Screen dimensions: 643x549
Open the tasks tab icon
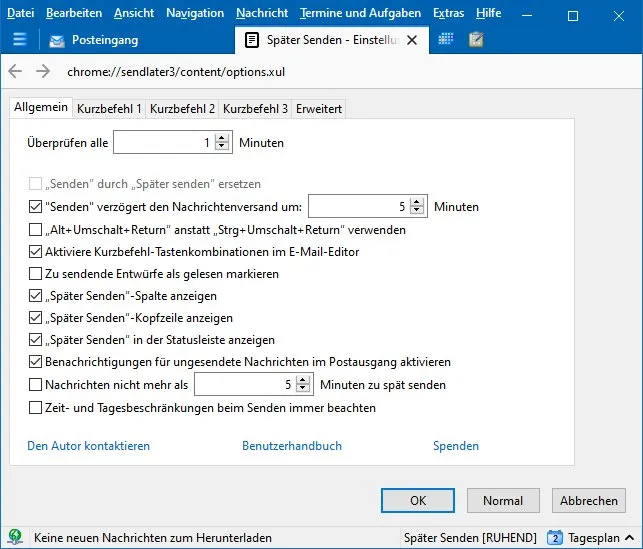tap(476, 39)
